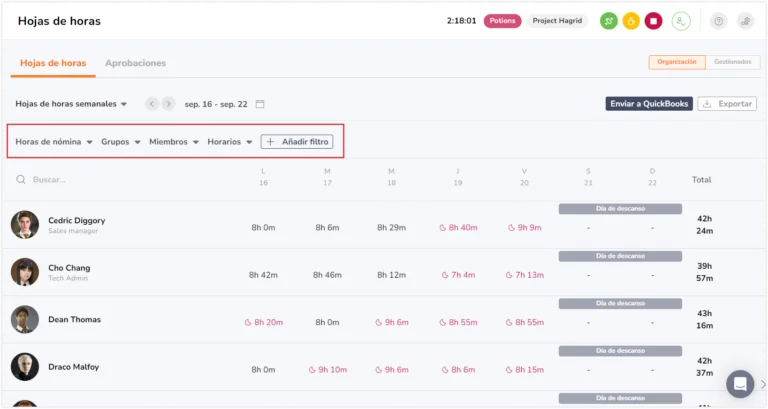The image size is (768, 409).
Task: Click the Exportar button
Action: click(x=727, y=104)
